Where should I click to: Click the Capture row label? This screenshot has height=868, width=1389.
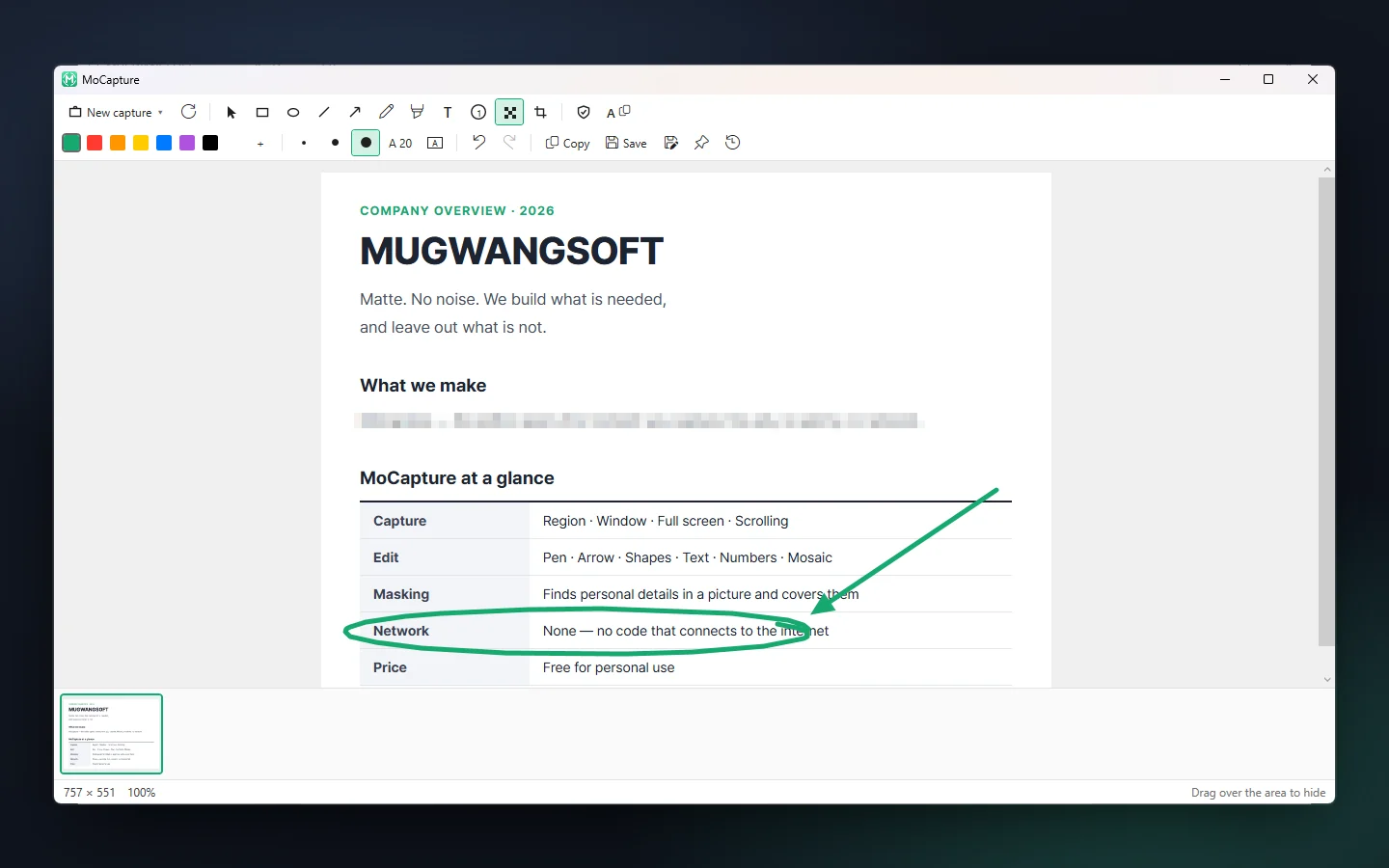pos(399,521)
